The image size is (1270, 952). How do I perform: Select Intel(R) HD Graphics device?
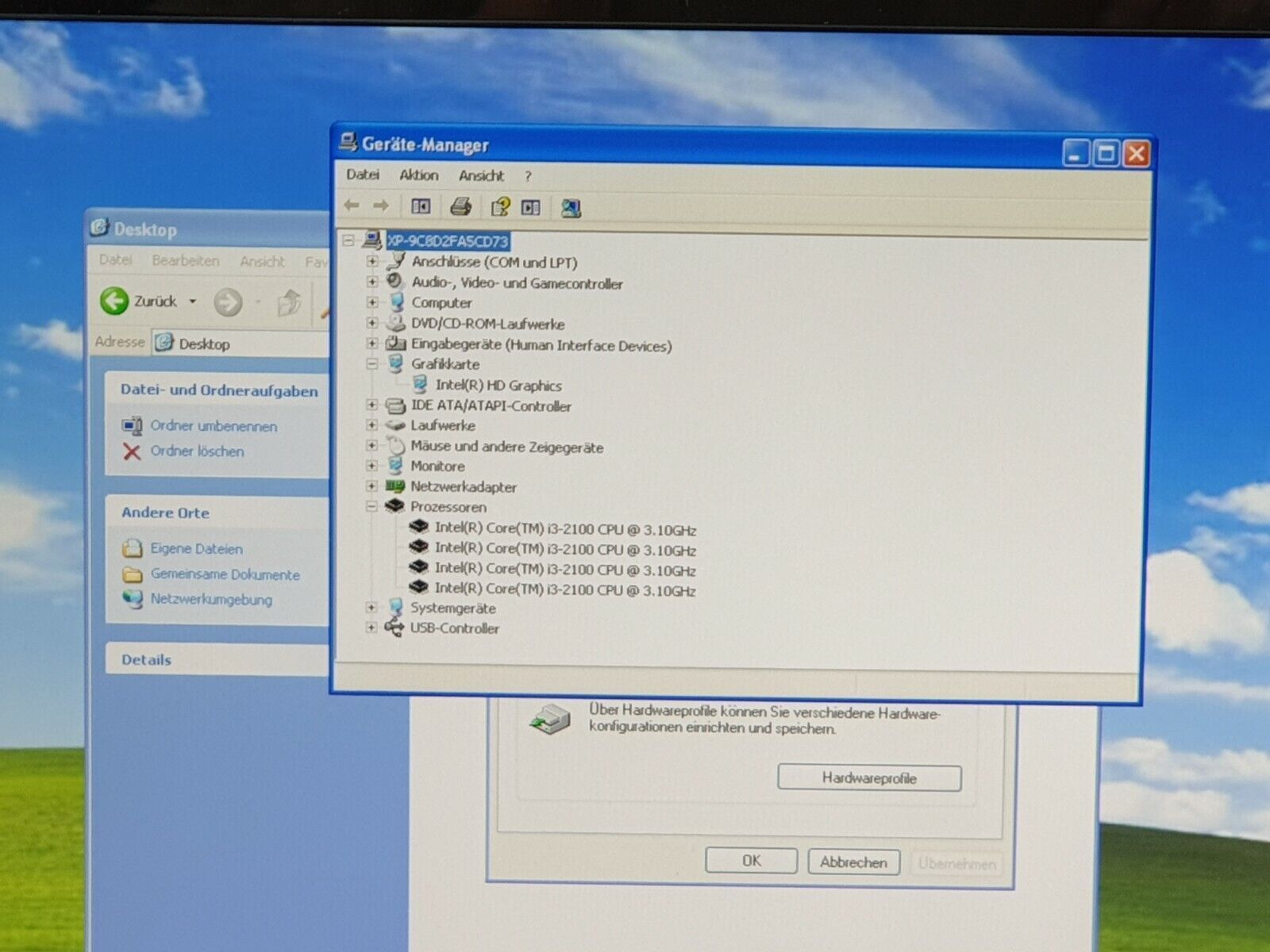[x=498, y=386]
